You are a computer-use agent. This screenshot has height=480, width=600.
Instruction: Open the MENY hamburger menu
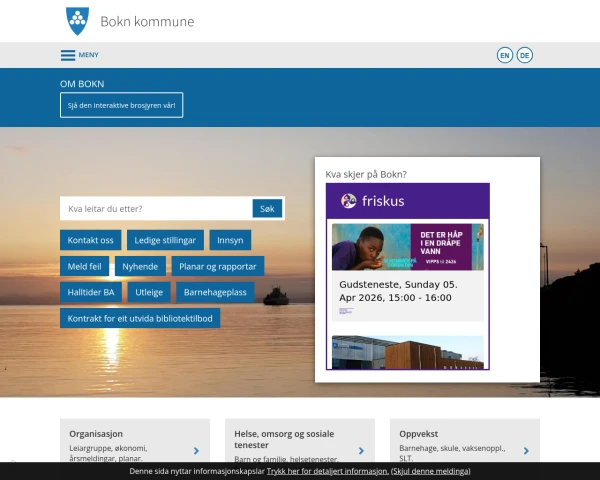pyautogui.click(x=80, y=55)
